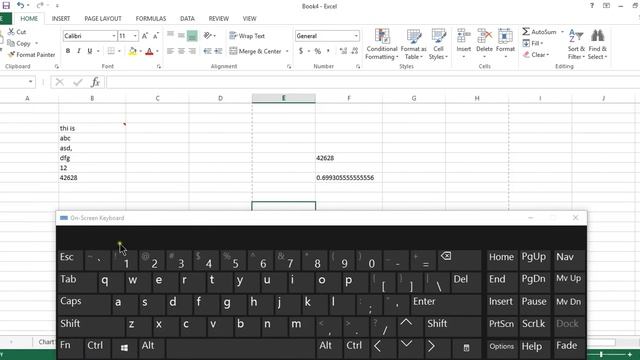Screen dimensions: 640x360
Task: Open PAGE LAYOUT ribbon tab
Action: click(x=103, y=18)
